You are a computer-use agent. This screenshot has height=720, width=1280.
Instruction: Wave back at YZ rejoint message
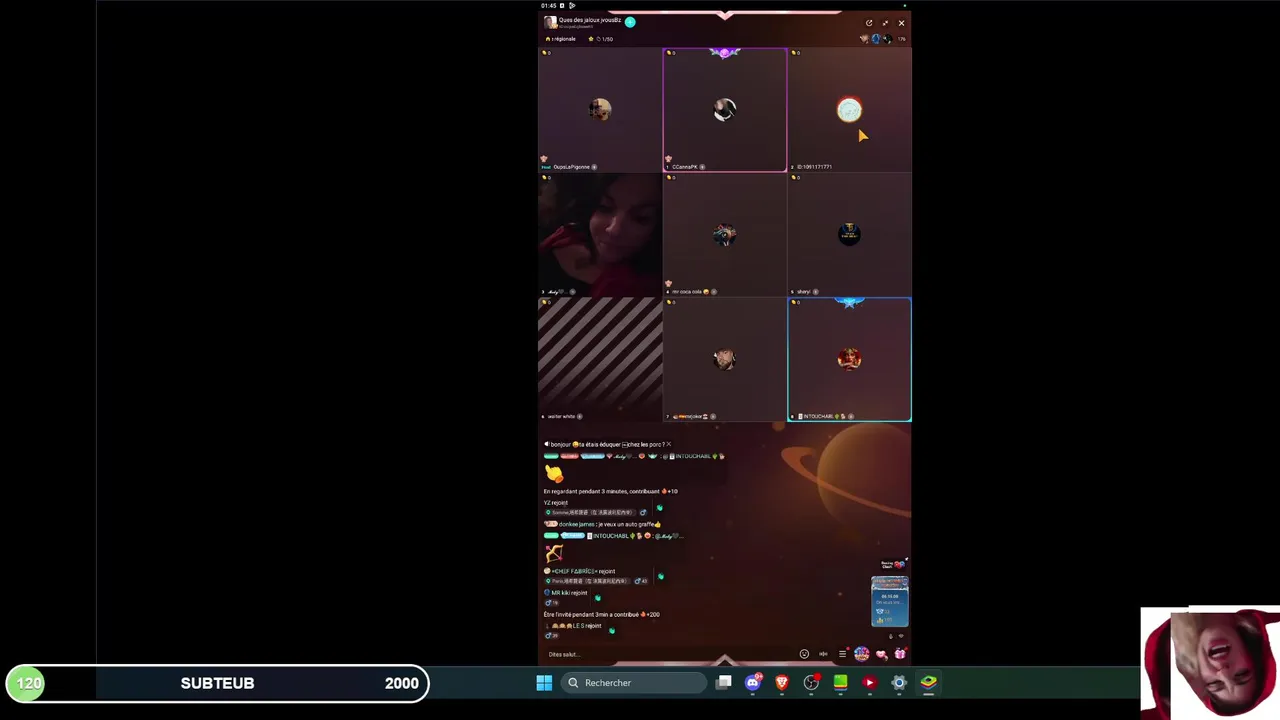coord(659,508)
